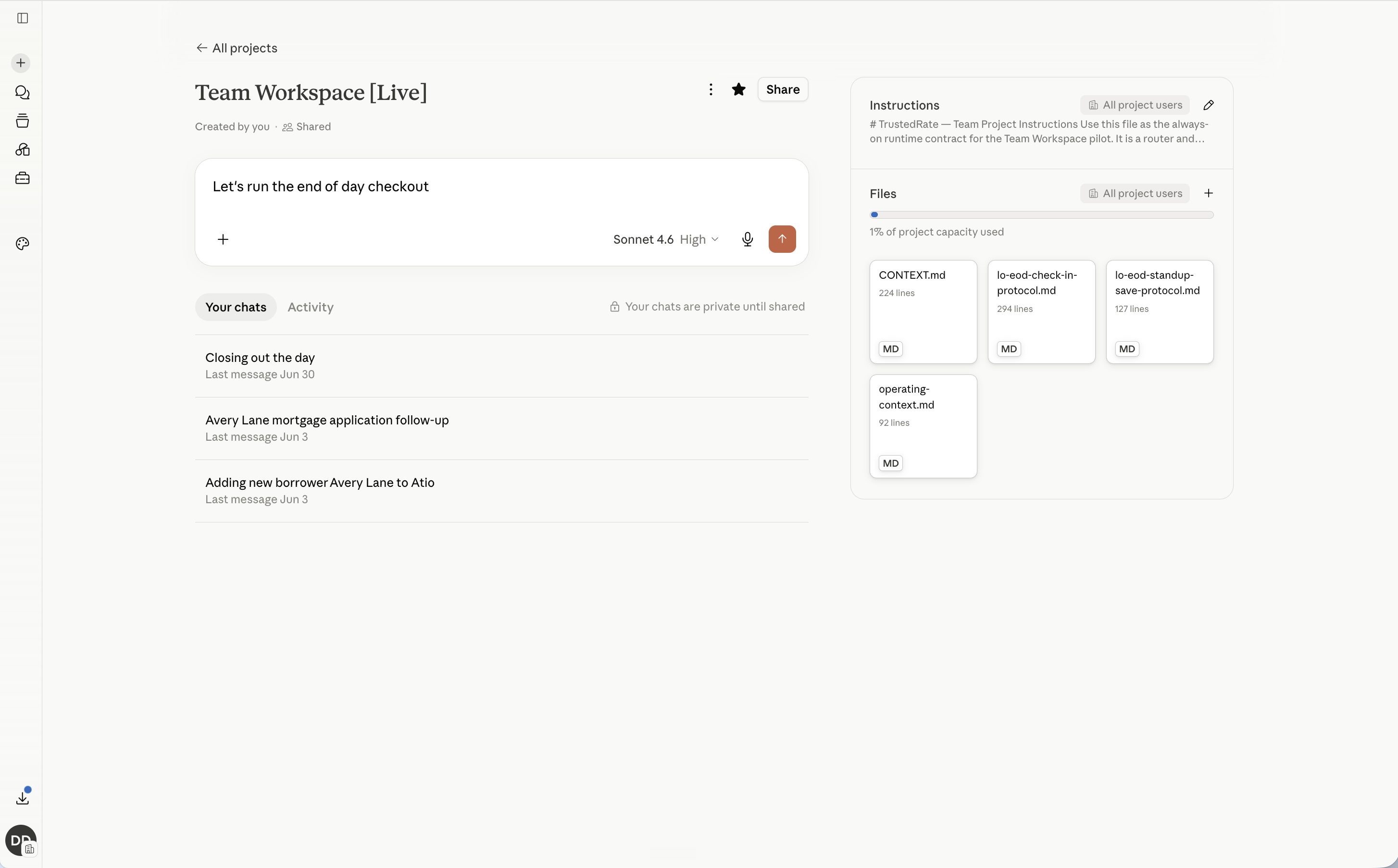
Task: Switch to the Activity tab
Action: click(x=311, y=307)
